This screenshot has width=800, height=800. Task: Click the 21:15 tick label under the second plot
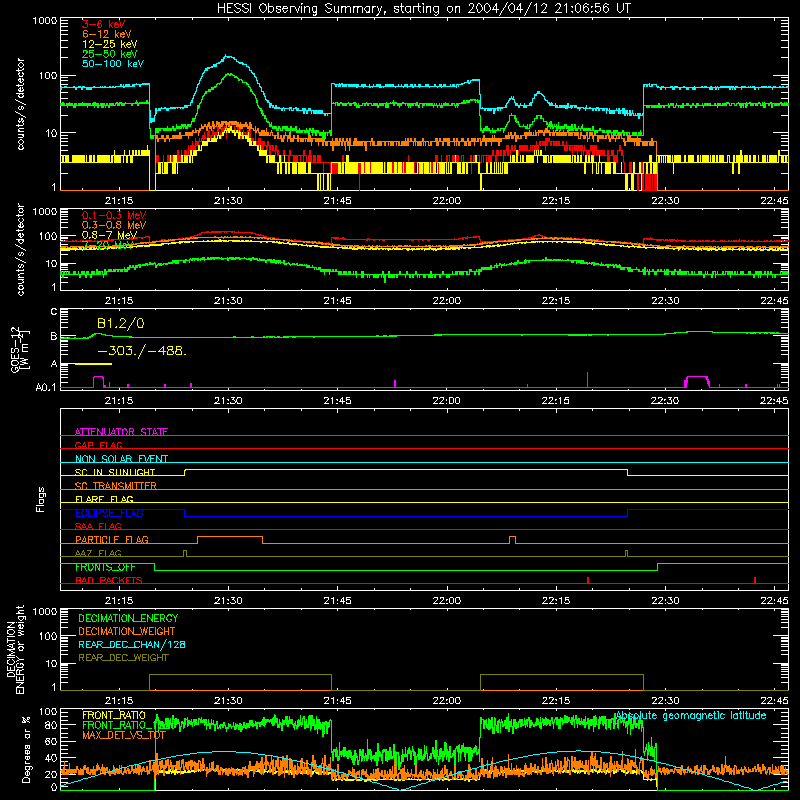[x=119, y=301]
